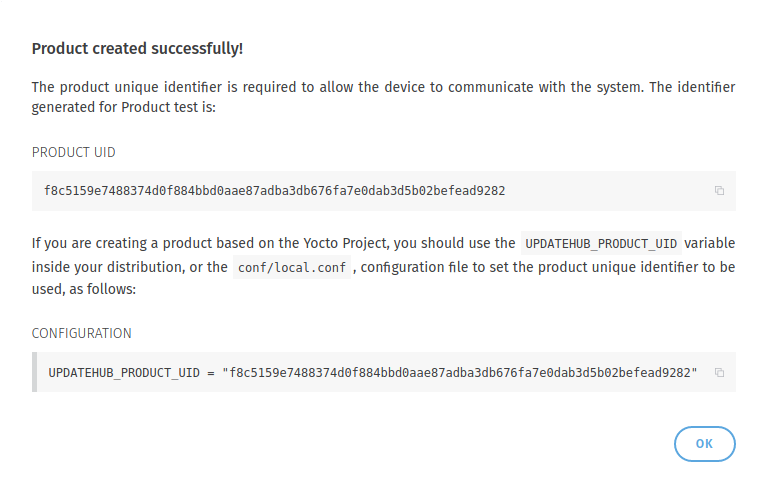Click the 'used, as follows:' text
The height and width of the screenshot is (500, 765).
[x=84, y=289]
